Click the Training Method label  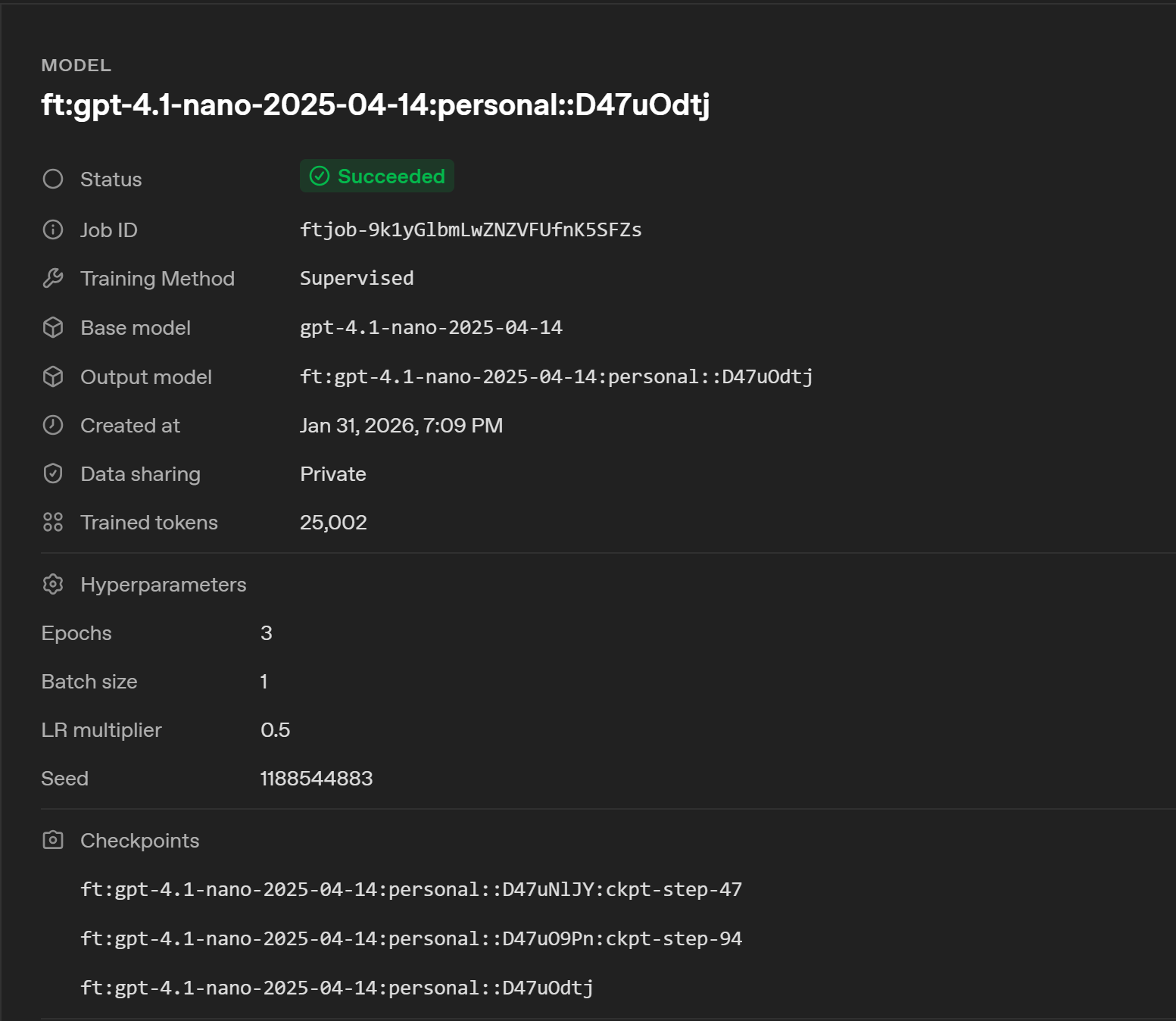click(x=158, y=279)
